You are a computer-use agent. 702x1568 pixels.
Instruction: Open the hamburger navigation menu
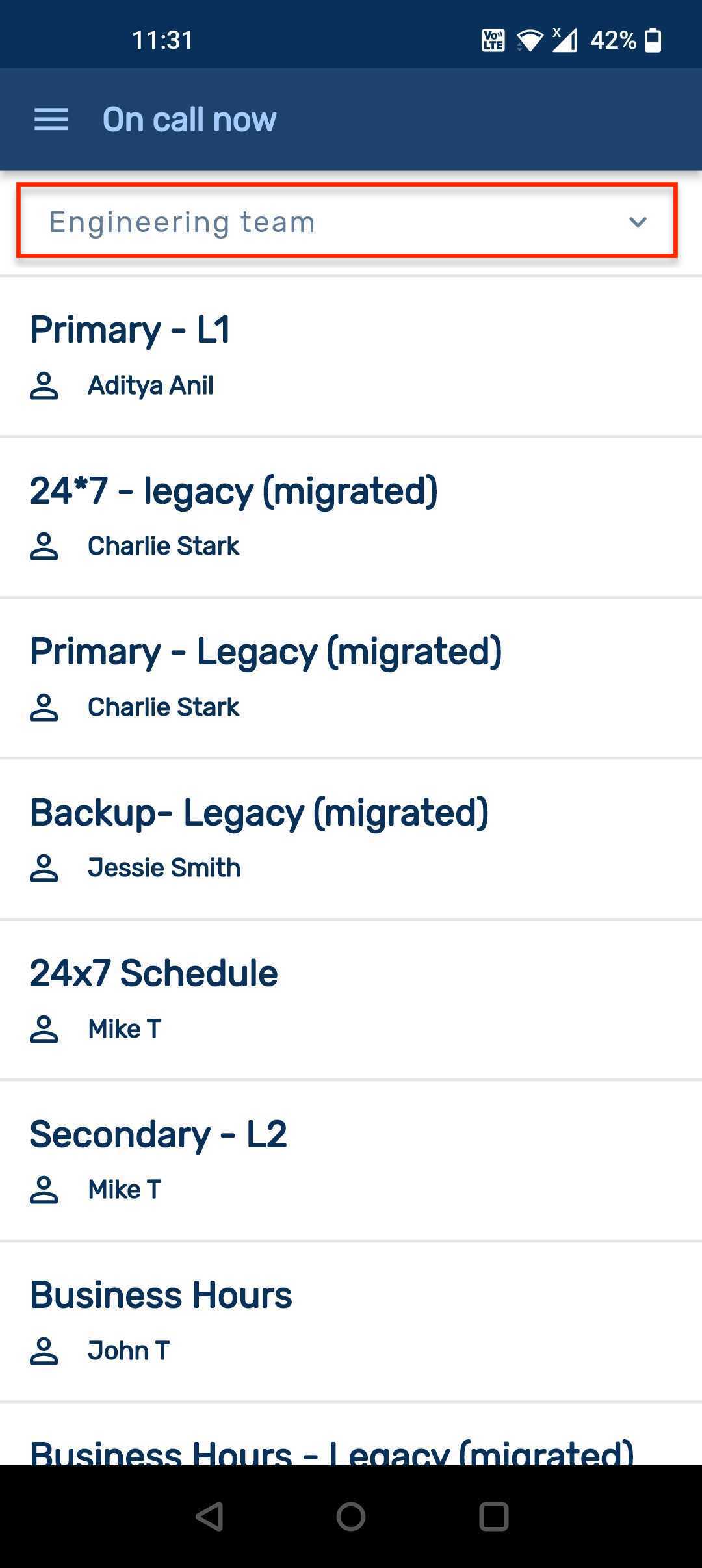[51, 120]
